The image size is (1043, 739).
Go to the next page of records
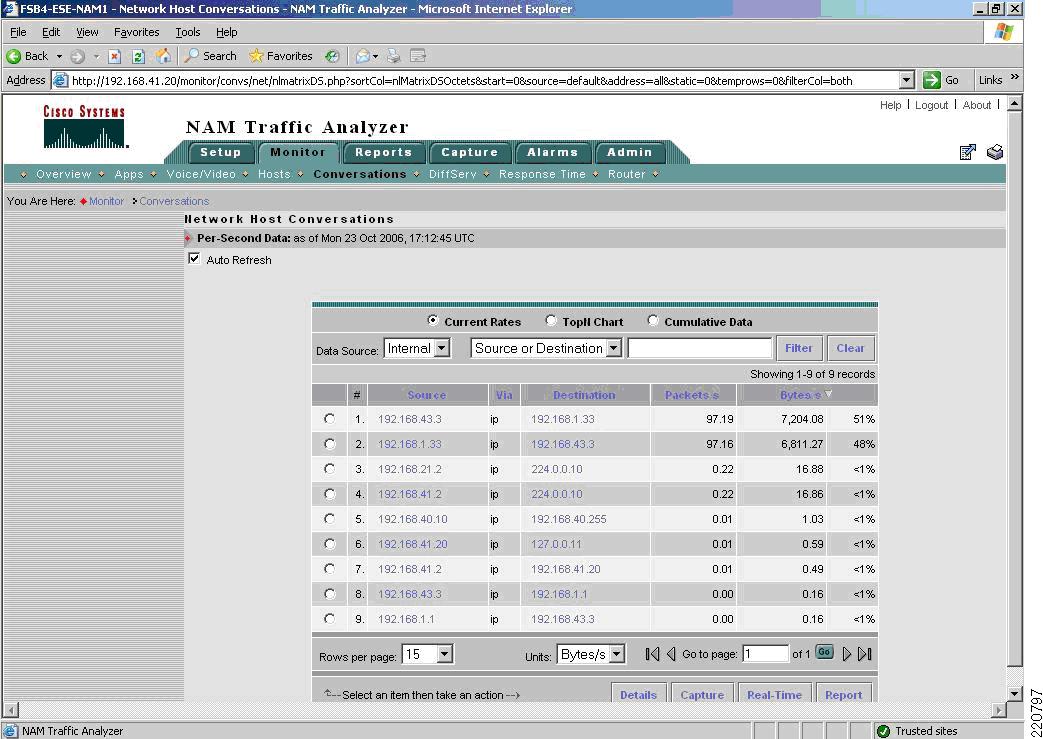(847, 654)
